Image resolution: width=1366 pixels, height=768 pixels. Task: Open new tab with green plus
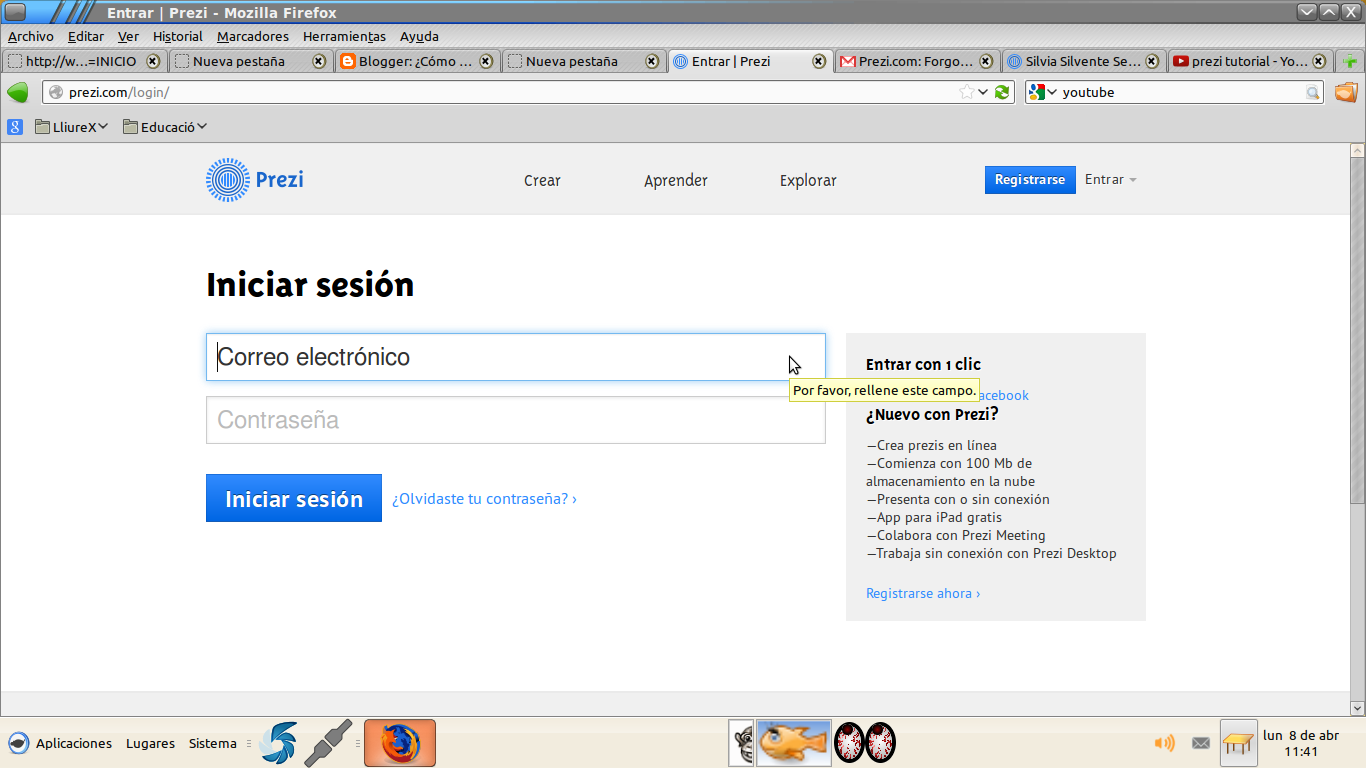pos(1351,61)
